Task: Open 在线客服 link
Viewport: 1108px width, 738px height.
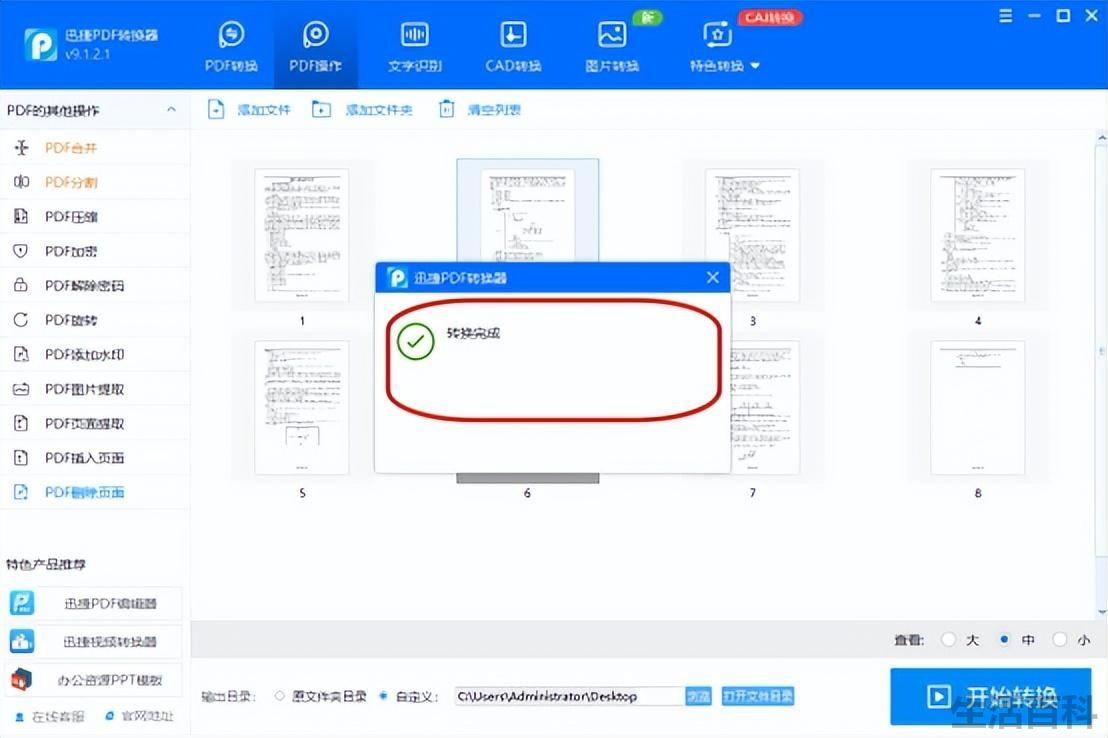Action: coord(49,717)
